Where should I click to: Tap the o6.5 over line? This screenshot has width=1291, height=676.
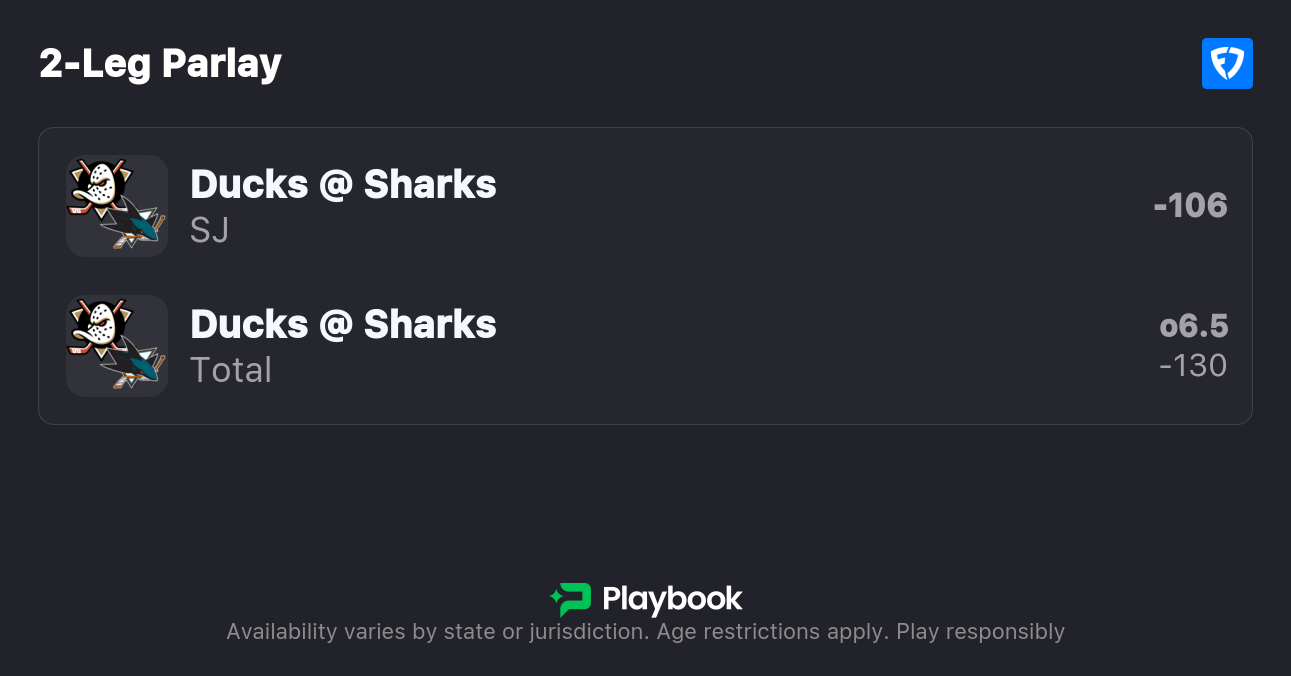[x=1194, y=326]
